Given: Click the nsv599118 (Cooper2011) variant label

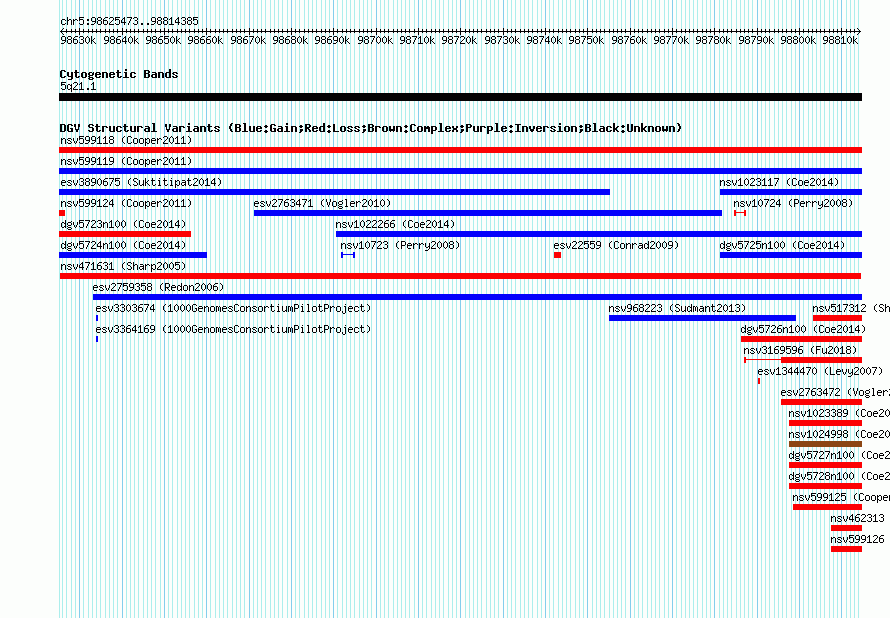Looking at the screenshot, I should [126, 140].
